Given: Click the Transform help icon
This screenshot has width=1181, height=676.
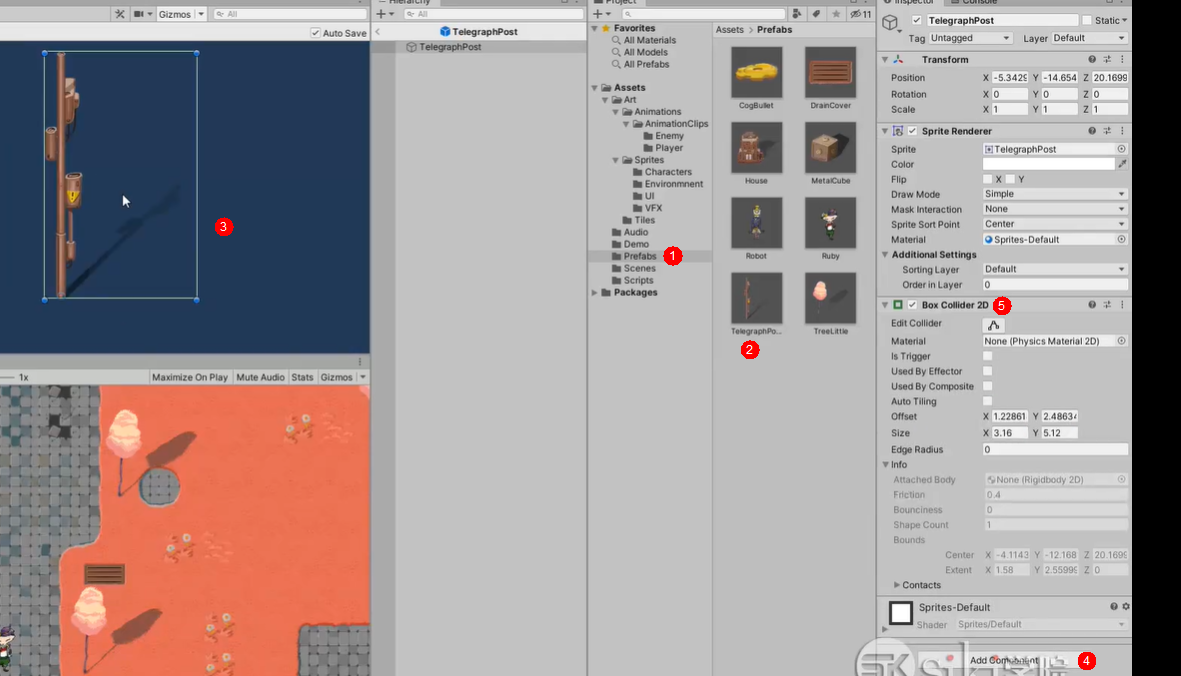Looking at the screenshot, I should pyautogui.click(x=1091, y=59).
